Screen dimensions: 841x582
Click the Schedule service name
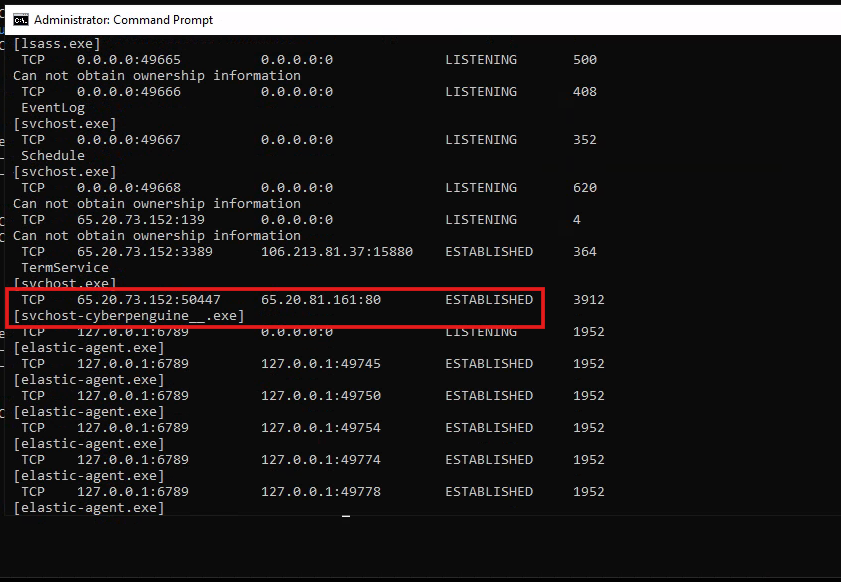click(53, 156)
